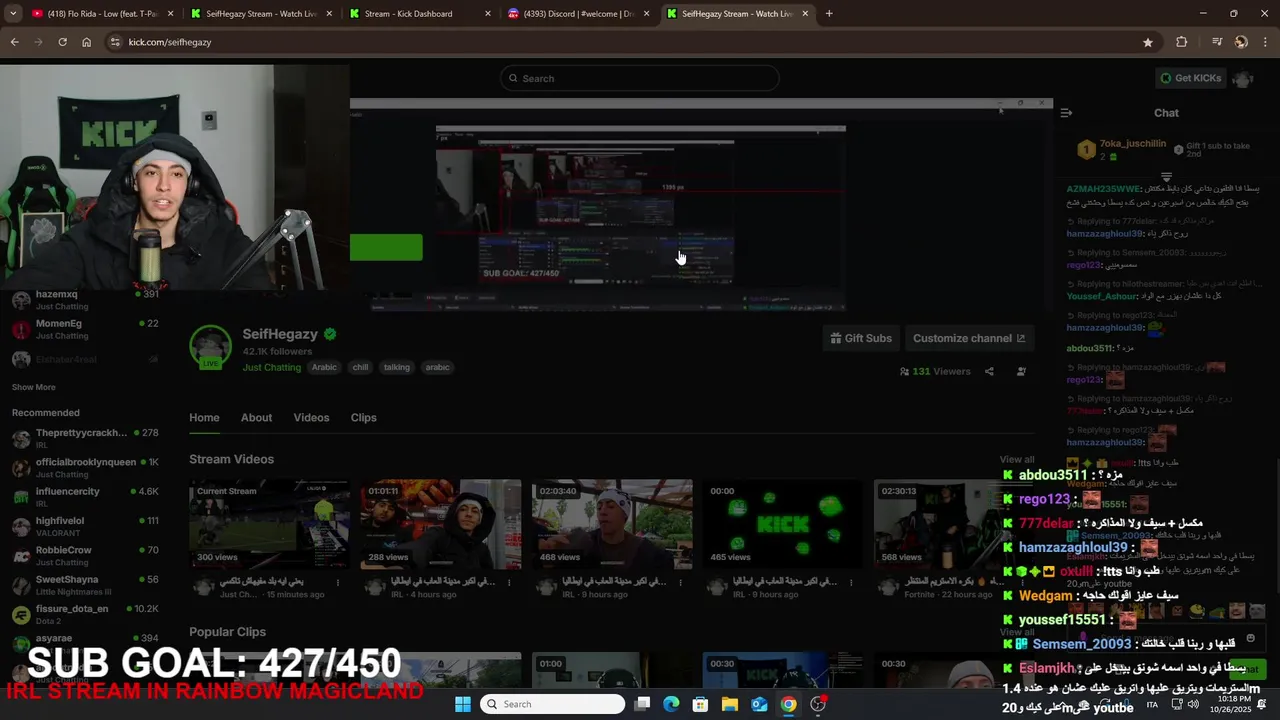Open the 02:03:40 video thumbnail
The width and height of the screenshot is (1280, 720).
[x=612, y=524]
